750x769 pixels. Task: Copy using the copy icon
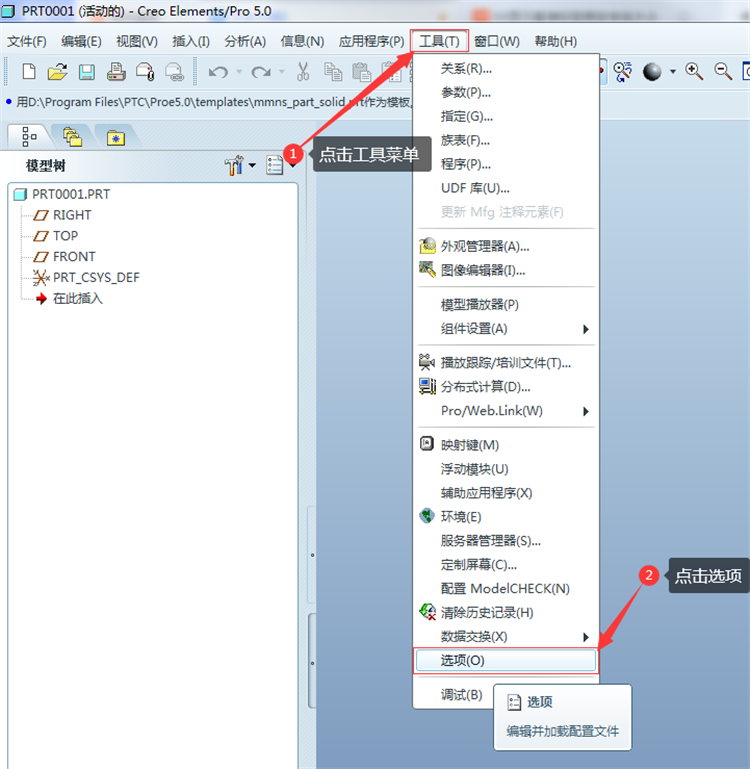pos(333,72)
